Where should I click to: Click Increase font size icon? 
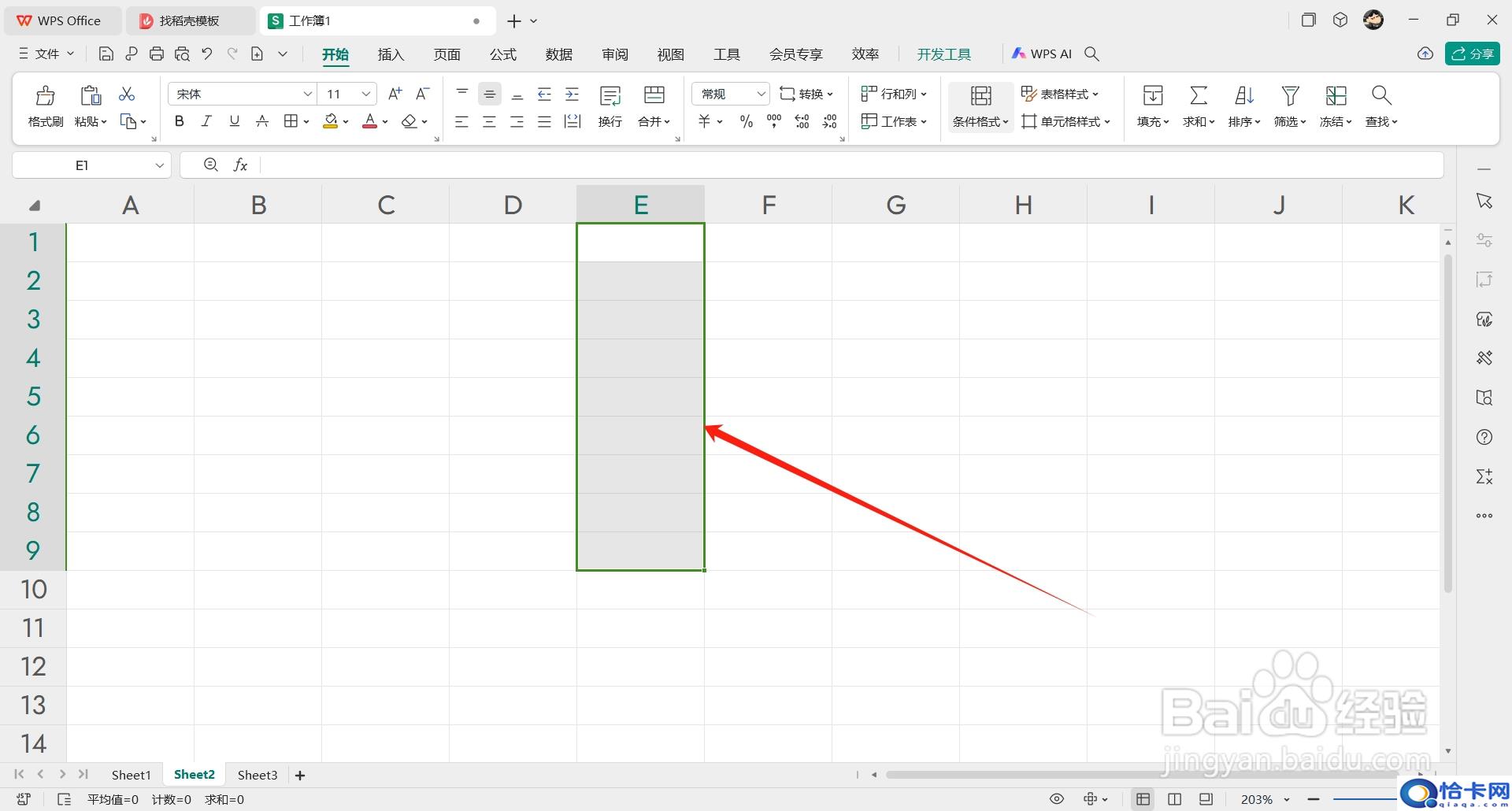[395, 94]
